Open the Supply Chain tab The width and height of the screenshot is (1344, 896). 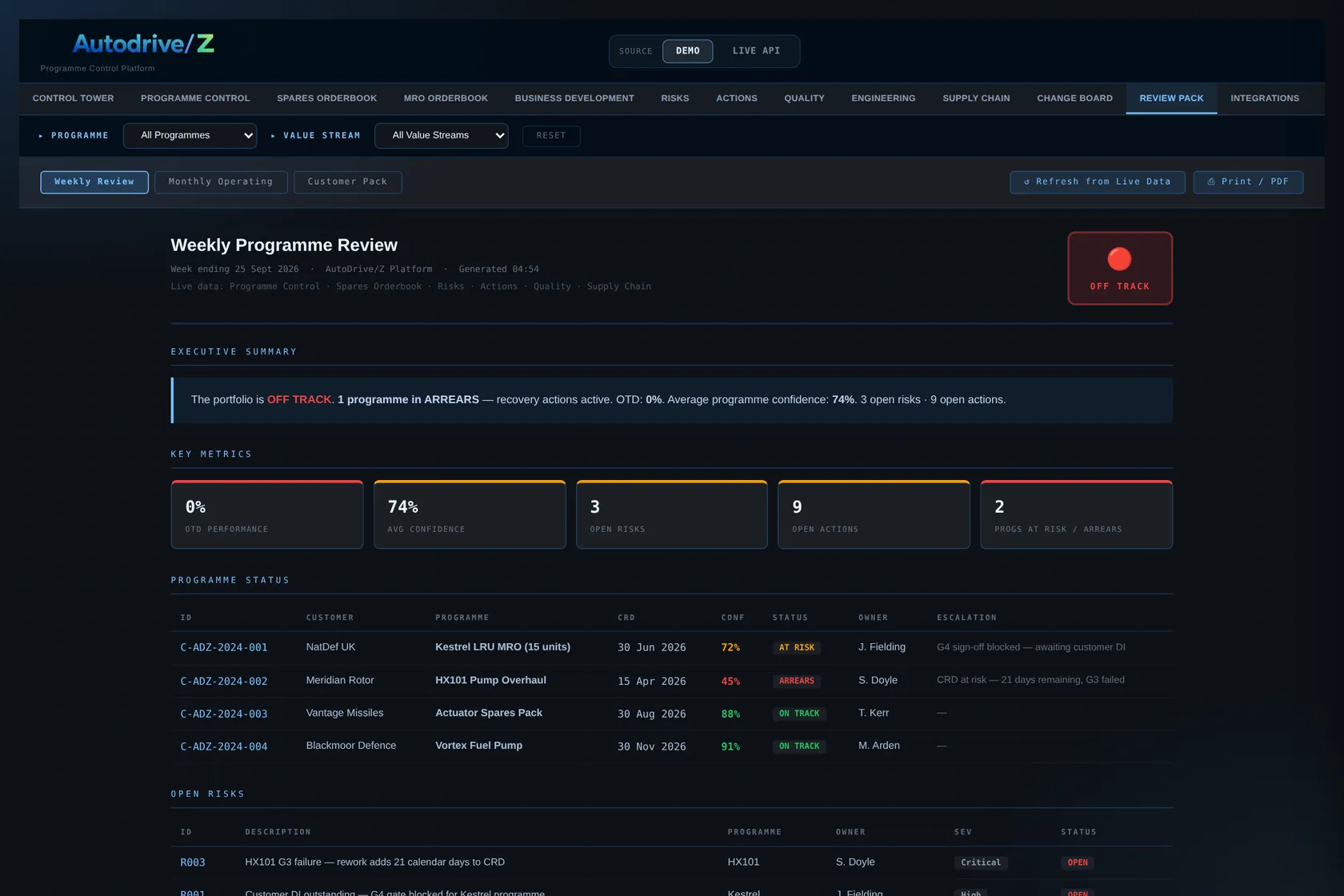click(x=976, y=98)
